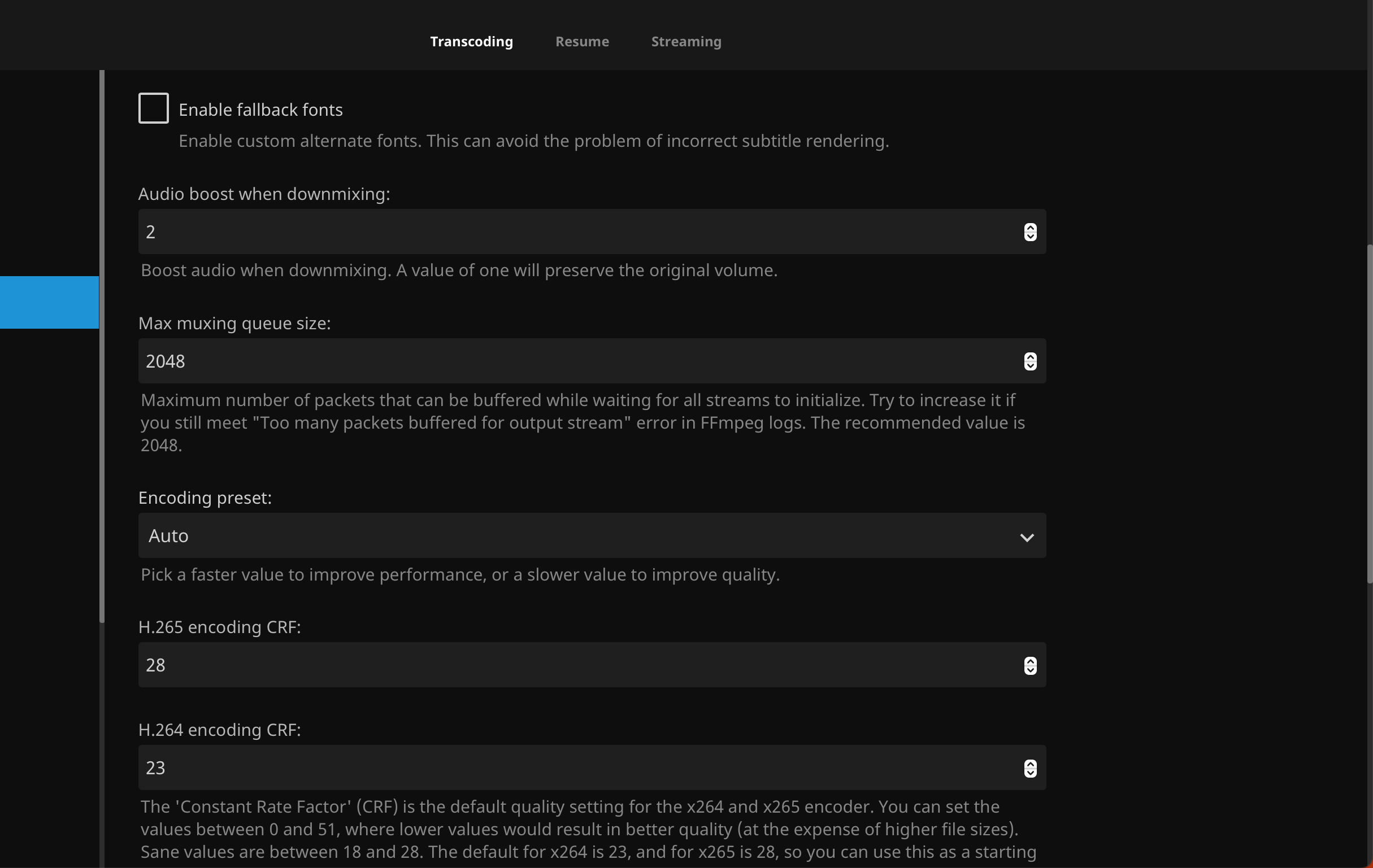Decrease Audio boost value with down arrow
Screen dimensions: 1373x868
click(1029, 237)
